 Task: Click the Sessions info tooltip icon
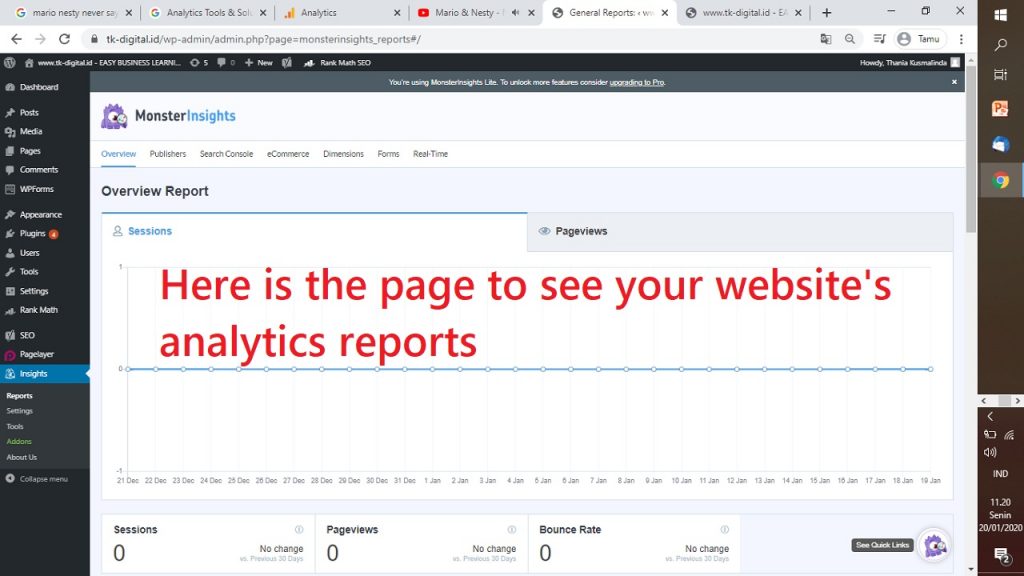coord(299,530)
